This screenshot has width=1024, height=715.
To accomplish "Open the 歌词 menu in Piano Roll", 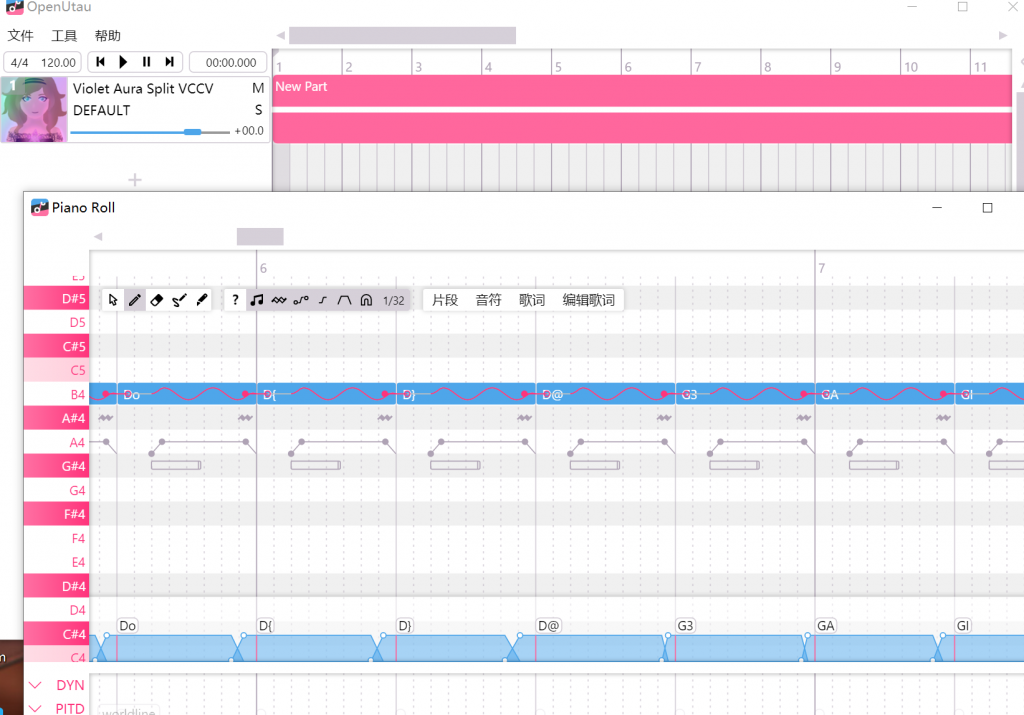I will 532,300.
